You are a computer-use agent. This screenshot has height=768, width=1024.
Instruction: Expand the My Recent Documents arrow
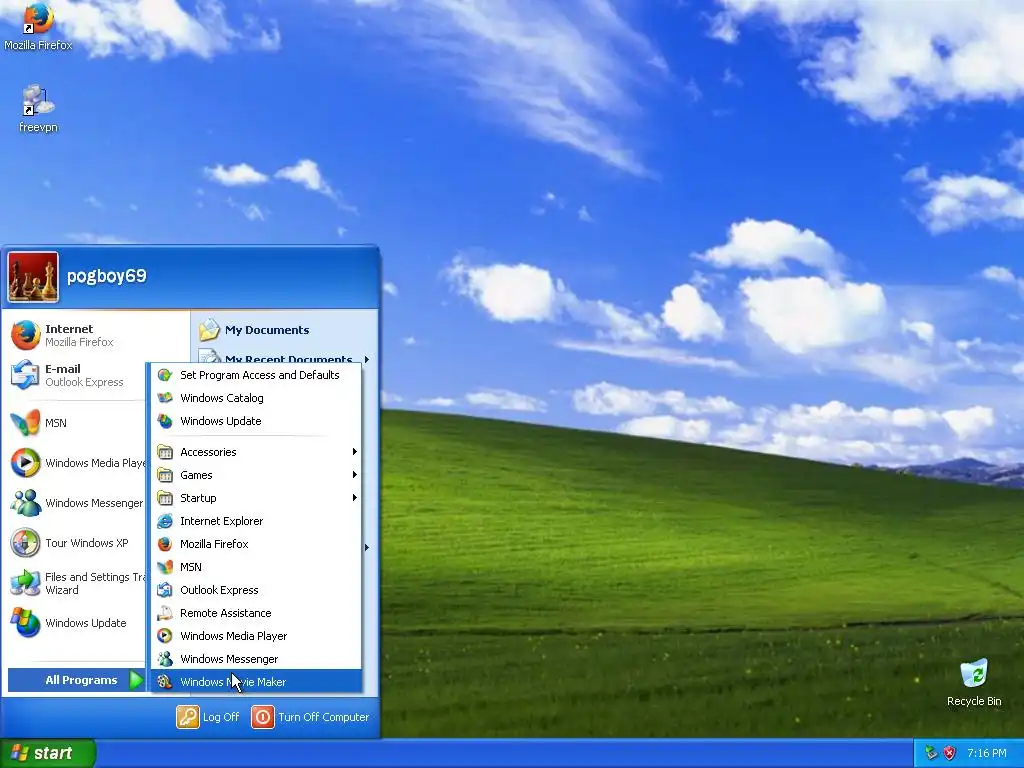[366, 359]
